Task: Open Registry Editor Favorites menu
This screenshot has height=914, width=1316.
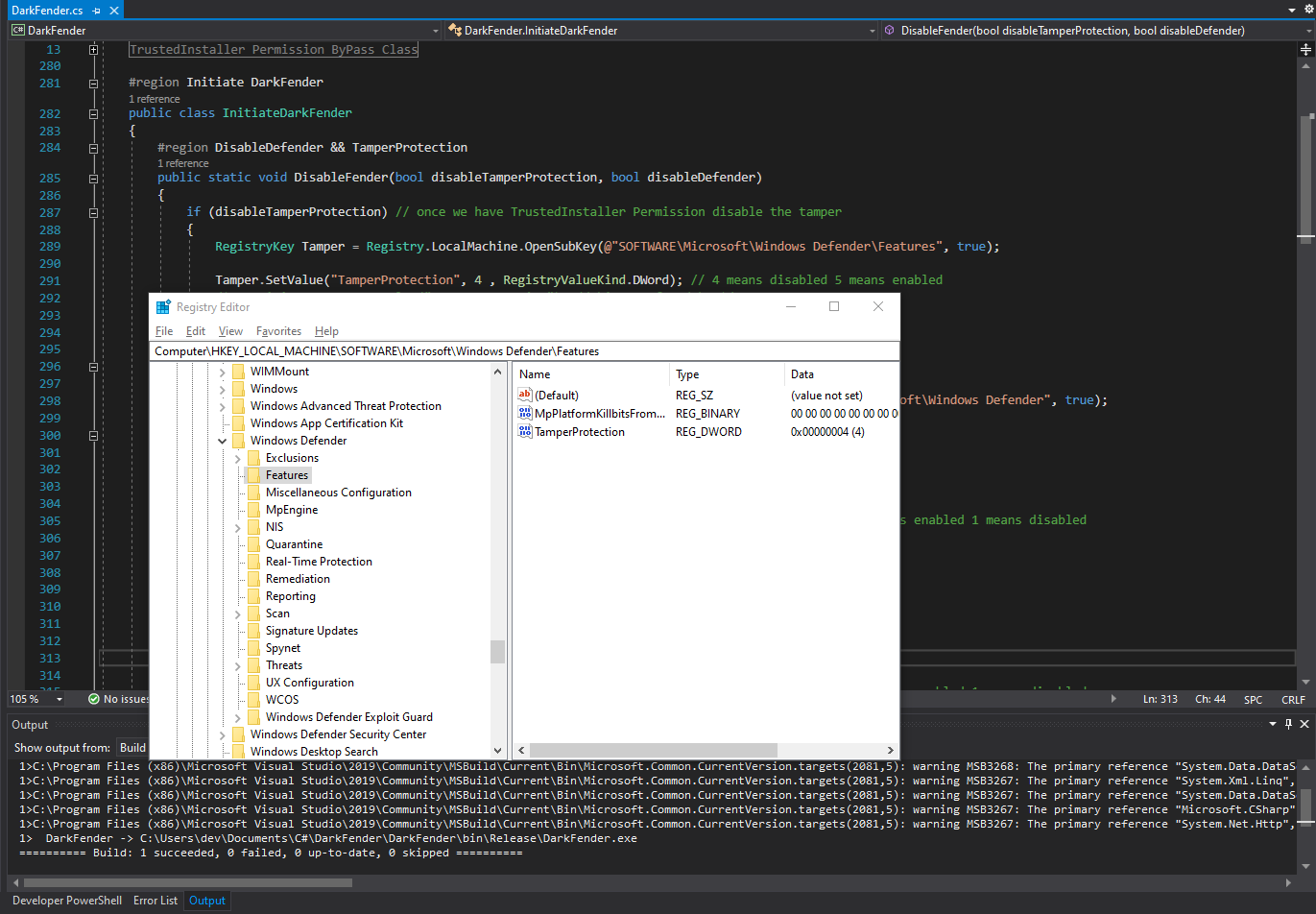Action: click(278, 331)
